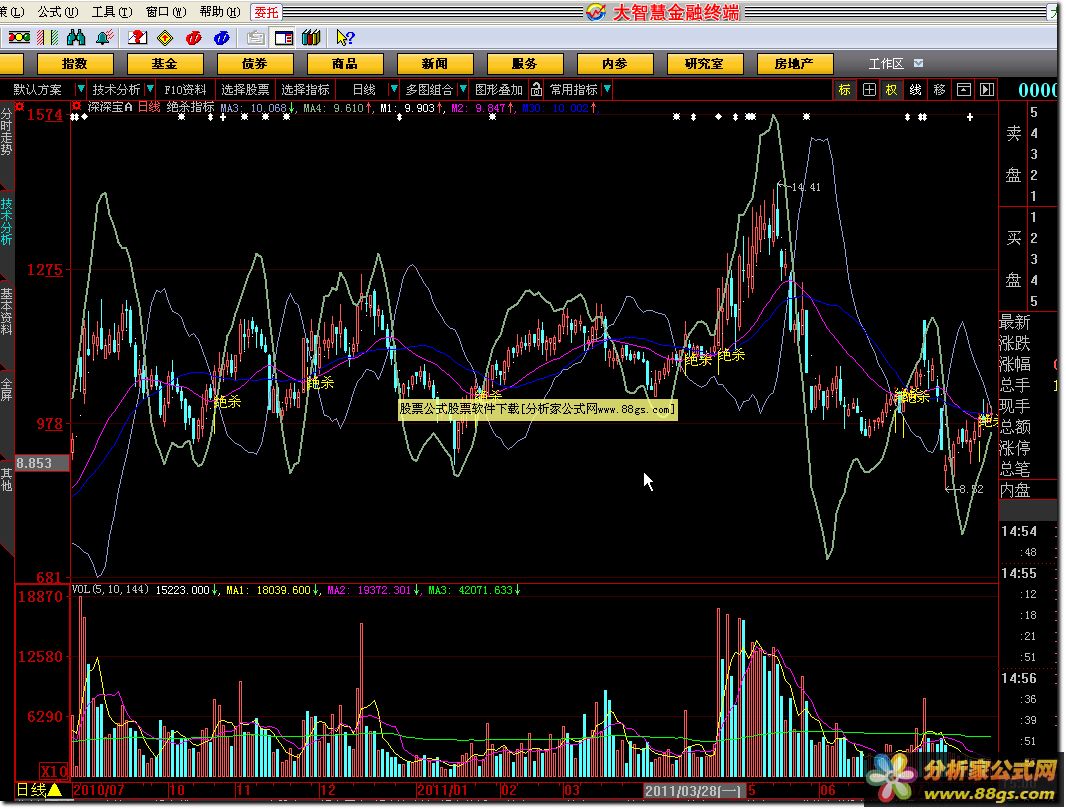1066x809 pixels.
Task: Open the 工具(T) menu
Action: pyautogui.click(x=112, y=12)
